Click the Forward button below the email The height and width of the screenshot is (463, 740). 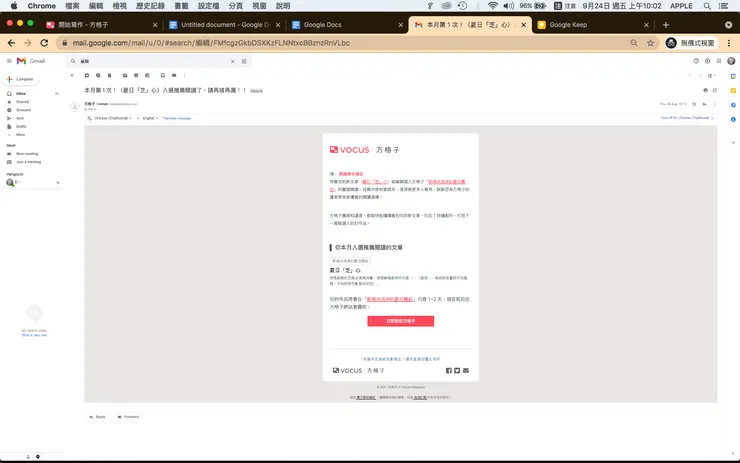tap(128, 417)
